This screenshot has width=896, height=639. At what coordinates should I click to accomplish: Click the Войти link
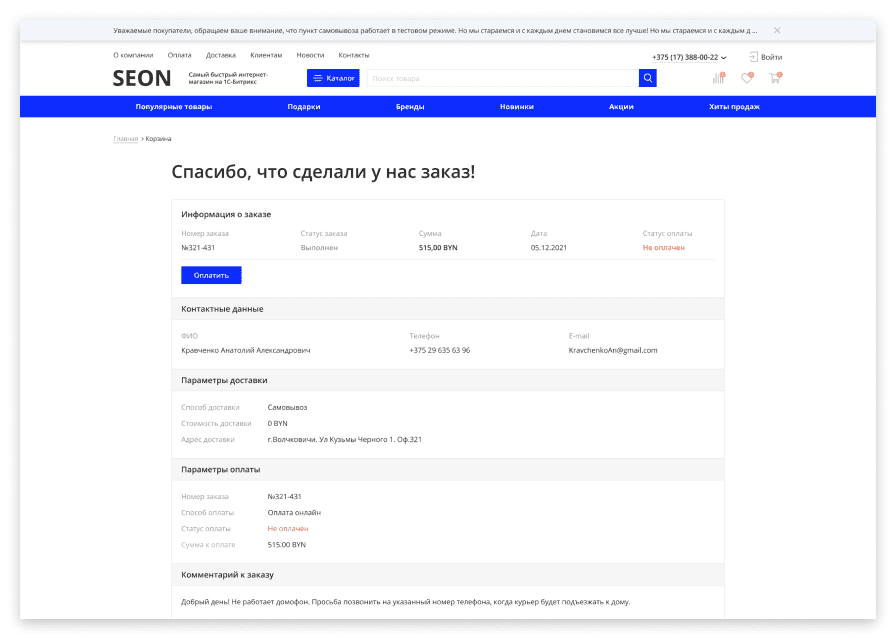pos(771,57)
